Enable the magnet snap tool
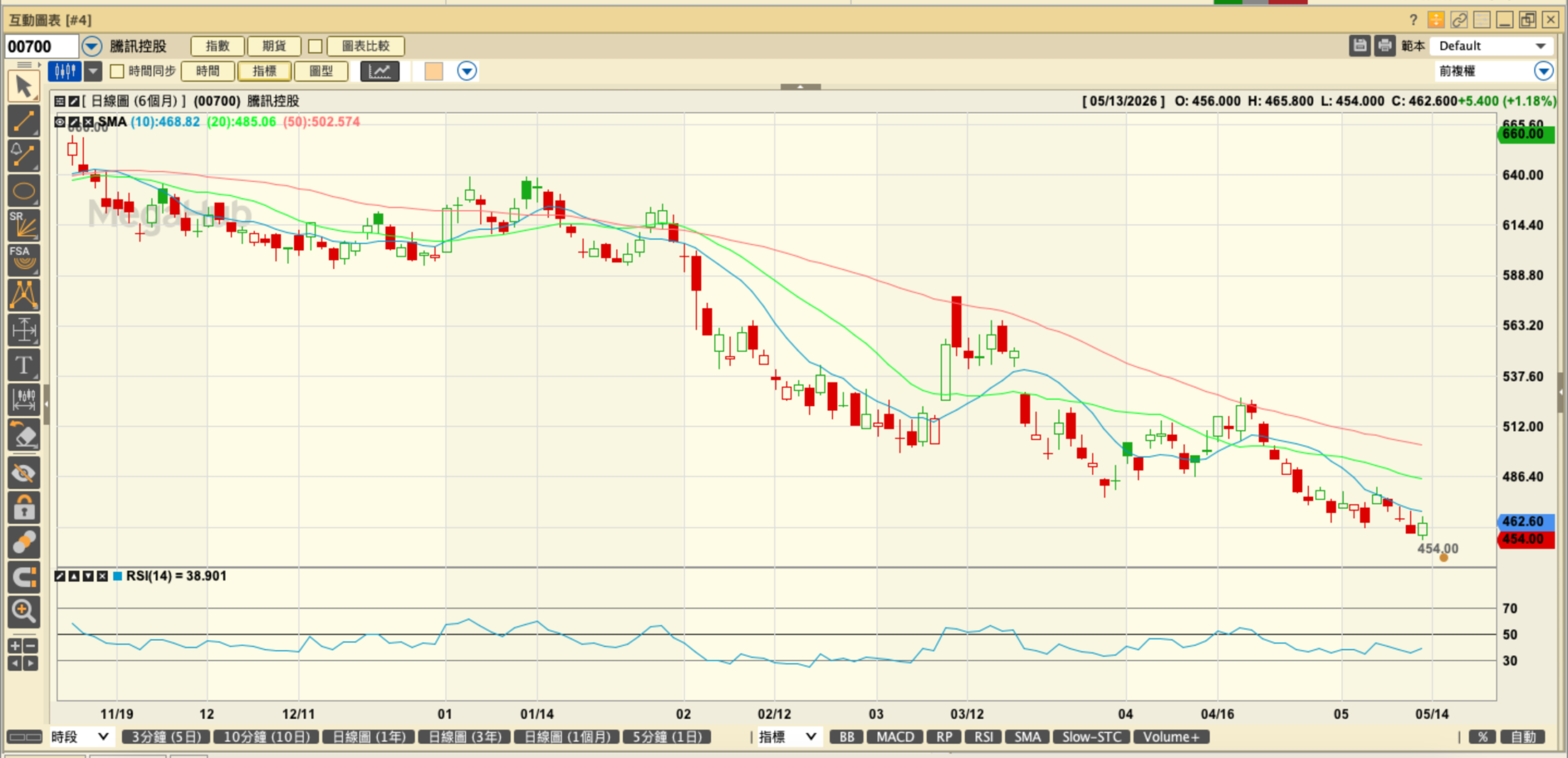The image size is (1568, 758). pyautogui.click(x=23, y=577)
